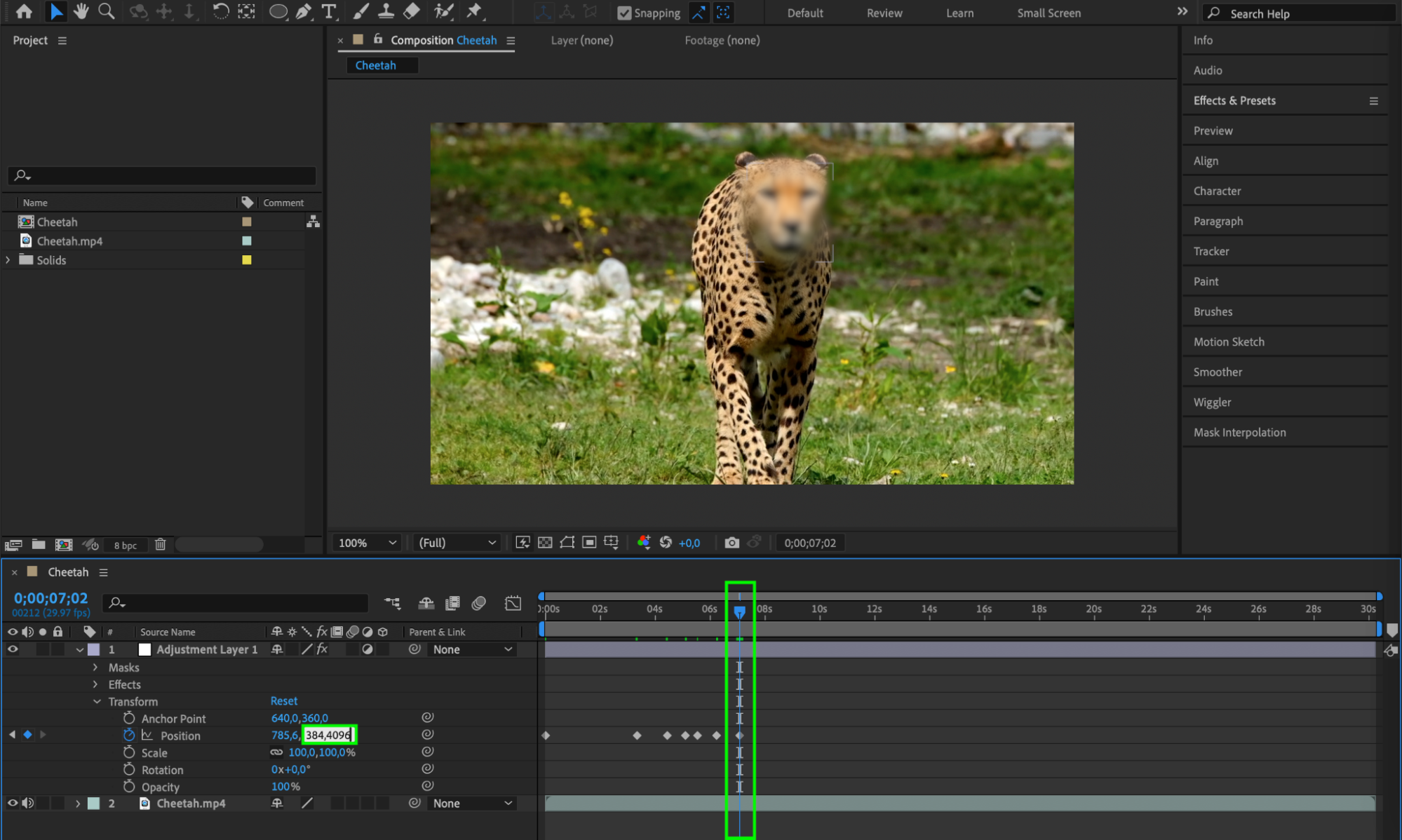Toggle the Snapping checkbox
Viewport: 1402px width, 840px height.
pos(624,13)
